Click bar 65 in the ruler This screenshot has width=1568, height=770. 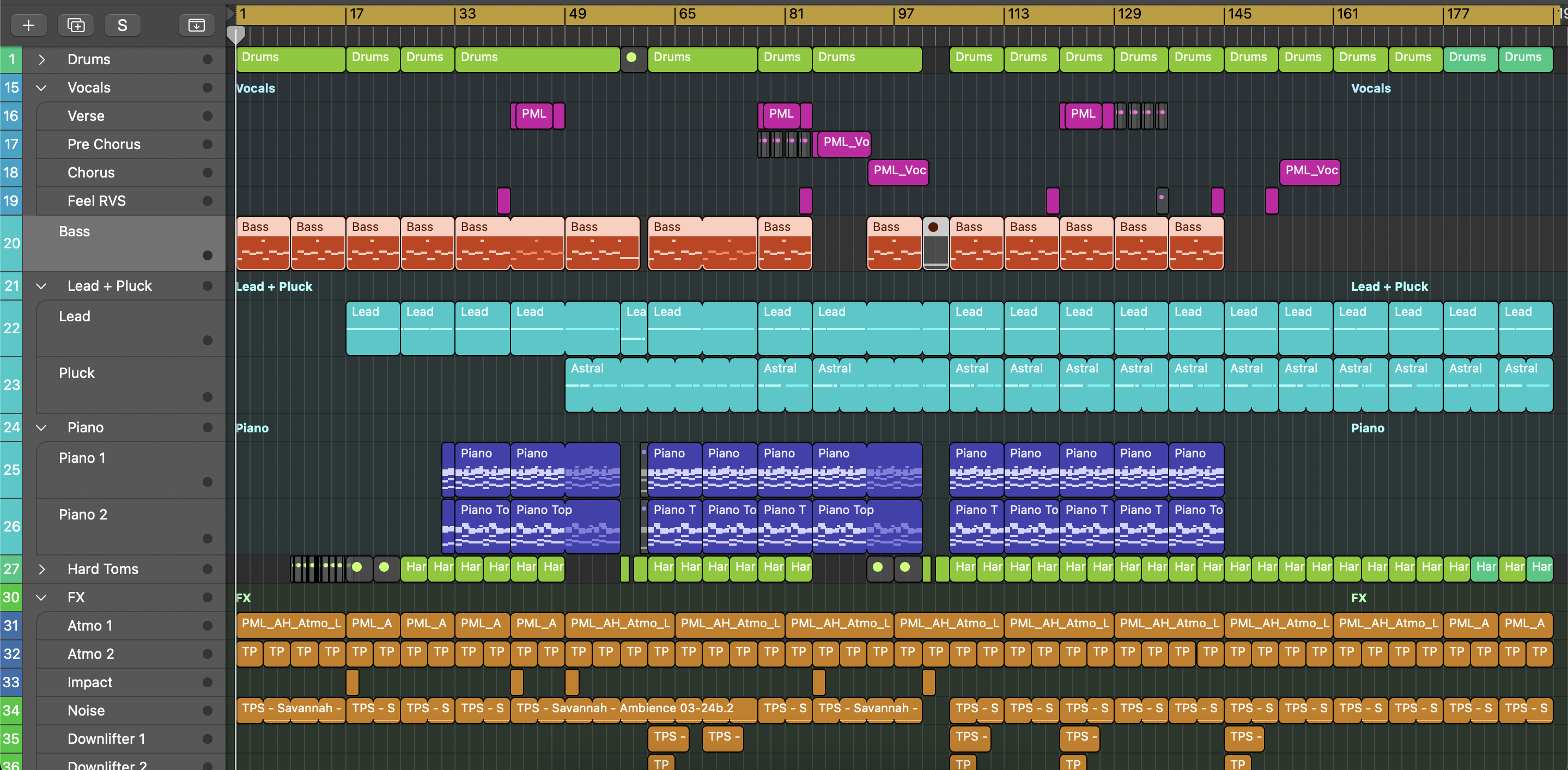pyautogui.click(x=687, y=14)
